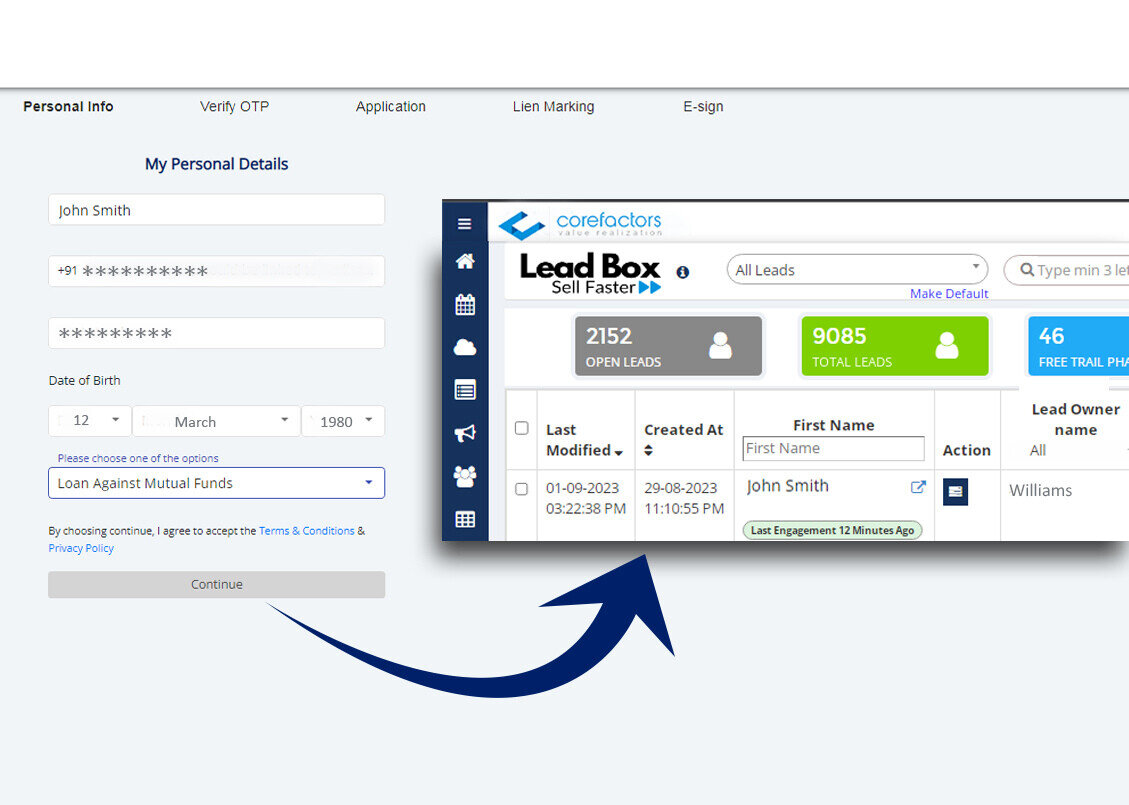Click the First Name filter input
The height and width of the screenshot is (805, 1129).
click(834, 449)
